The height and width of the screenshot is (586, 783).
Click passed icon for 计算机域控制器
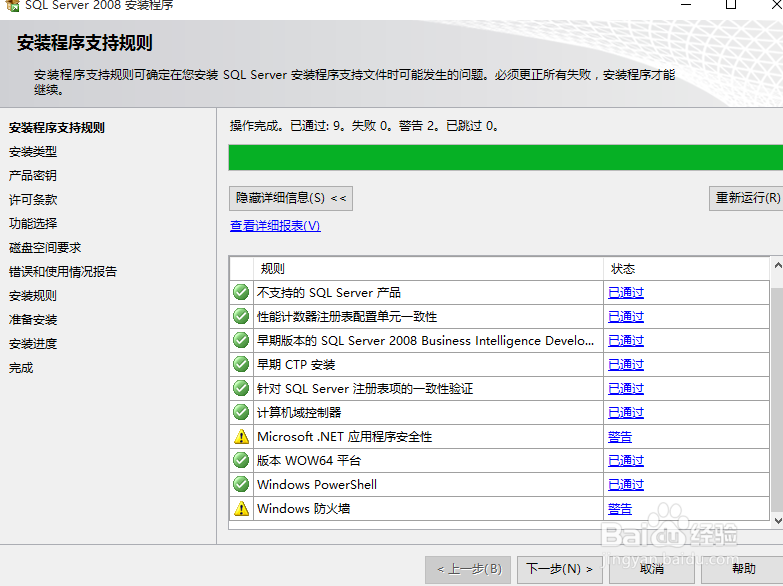coord(241,412)
